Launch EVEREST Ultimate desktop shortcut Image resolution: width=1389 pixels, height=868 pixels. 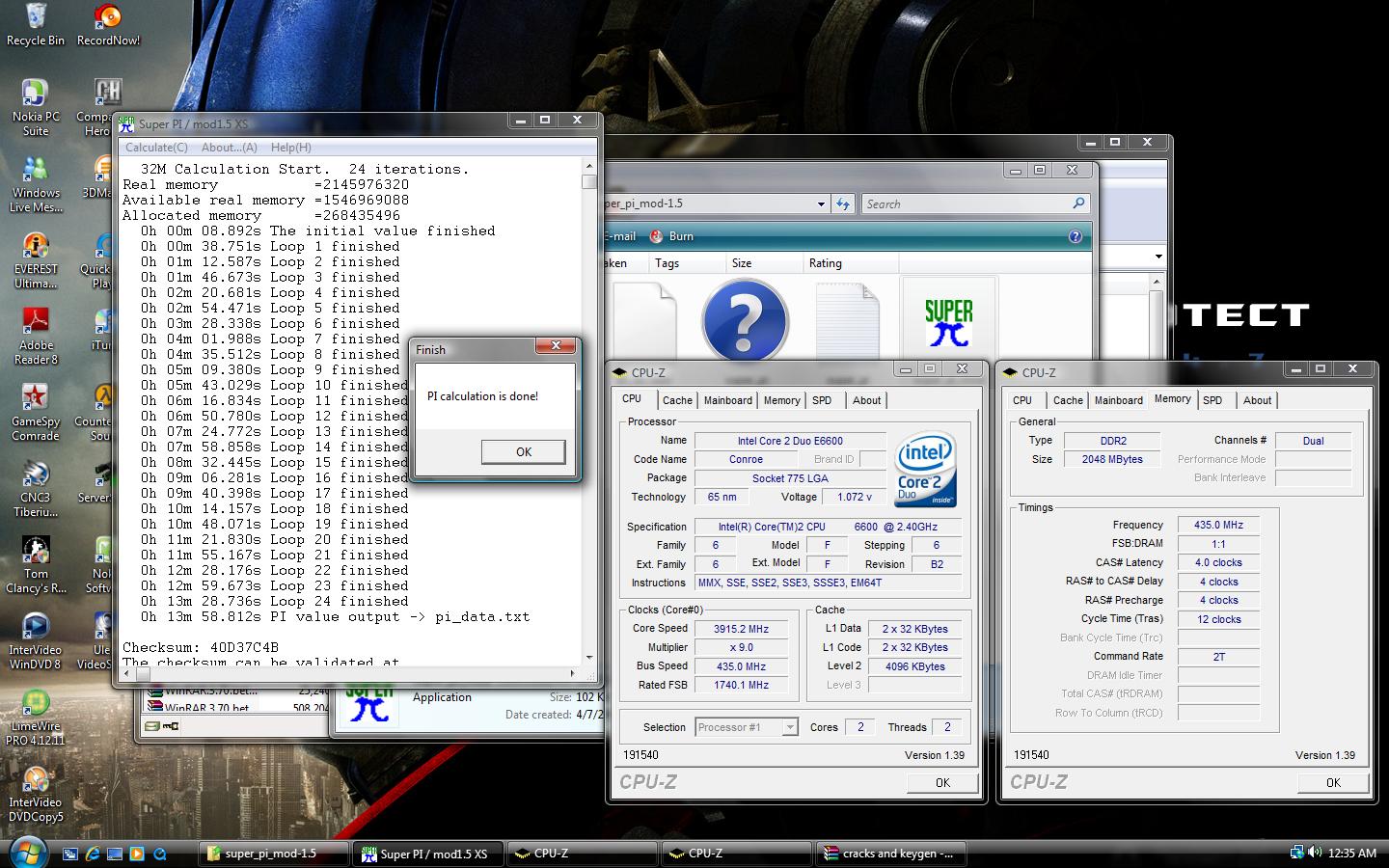coord(36,260)
